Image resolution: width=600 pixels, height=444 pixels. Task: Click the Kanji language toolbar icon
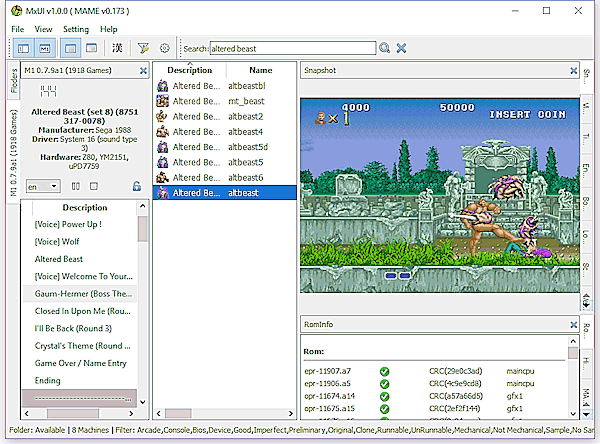coord(118,48)
